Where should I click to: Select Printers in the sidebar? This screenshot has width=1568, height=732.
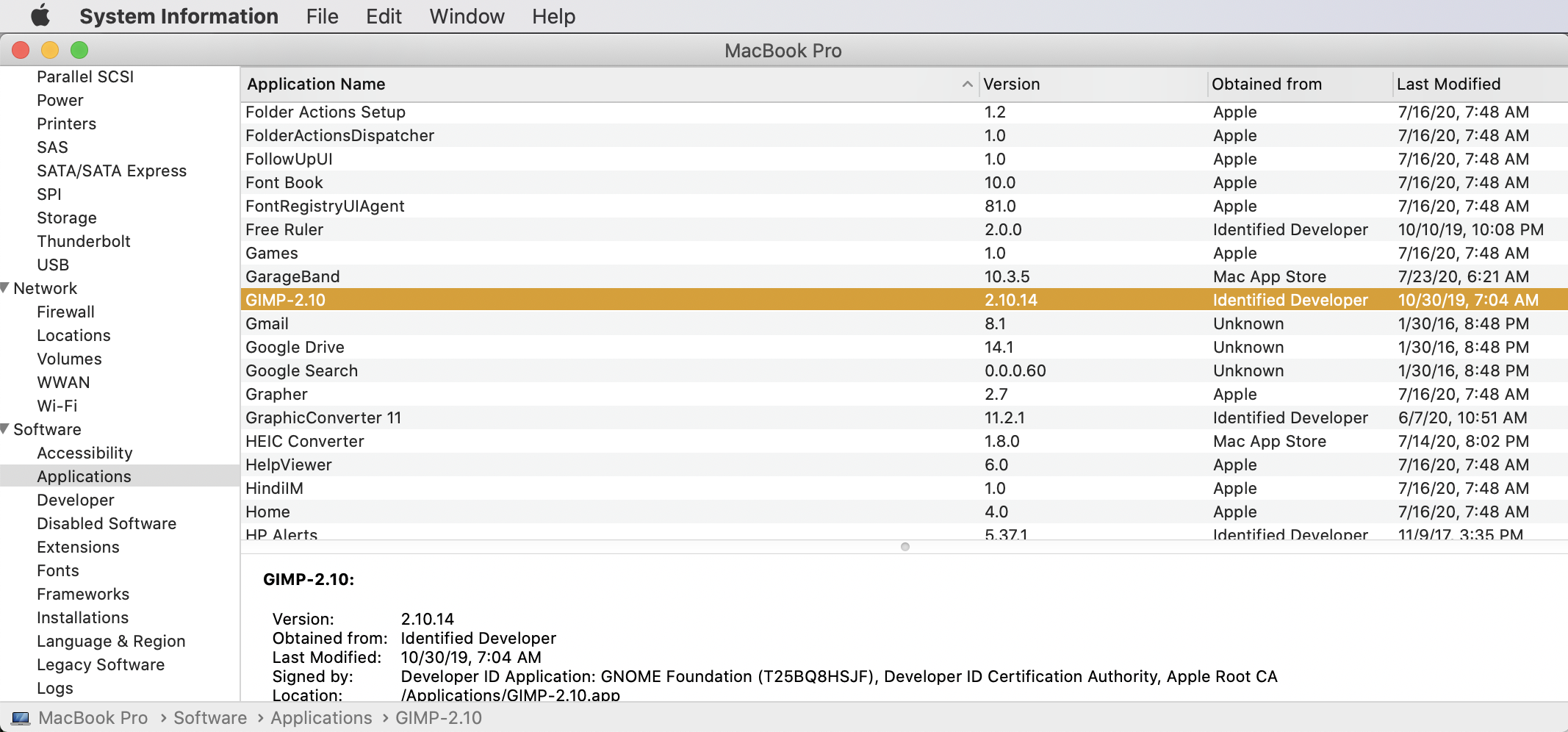(x=67, y=123)
